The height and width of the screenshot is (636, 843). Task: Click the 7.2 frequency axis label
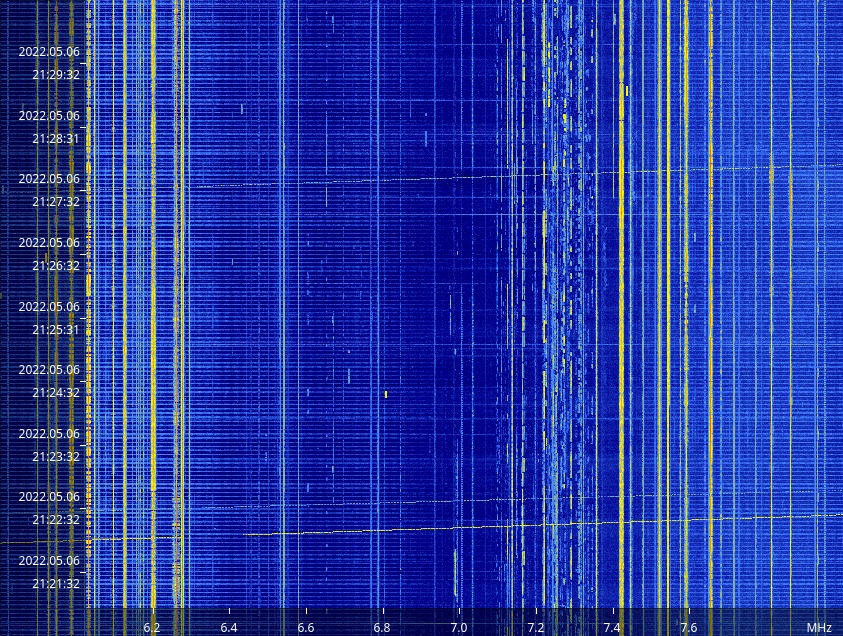pyautogui.click(x=535, y=627)
